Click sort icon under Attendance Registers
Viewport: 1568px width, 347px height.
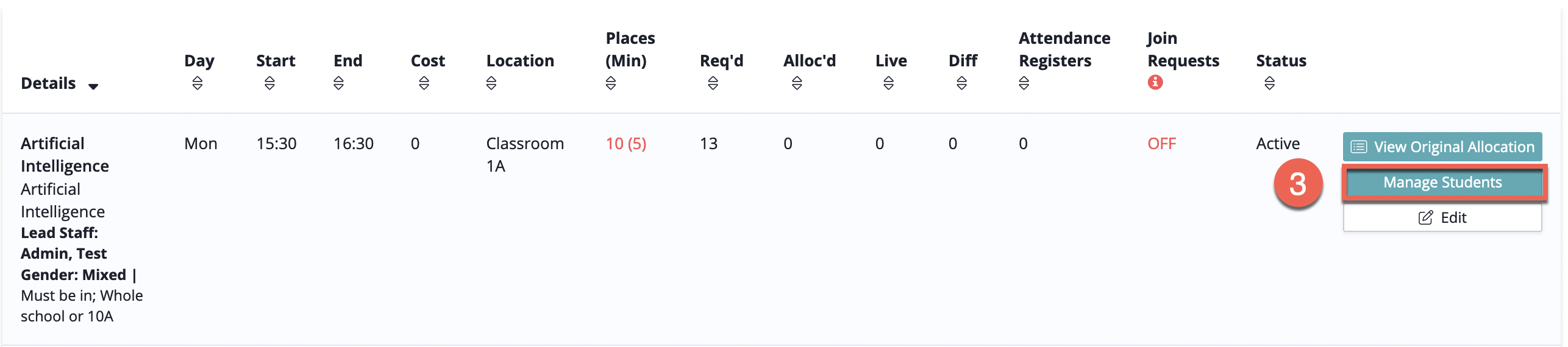coord(1024,83)
